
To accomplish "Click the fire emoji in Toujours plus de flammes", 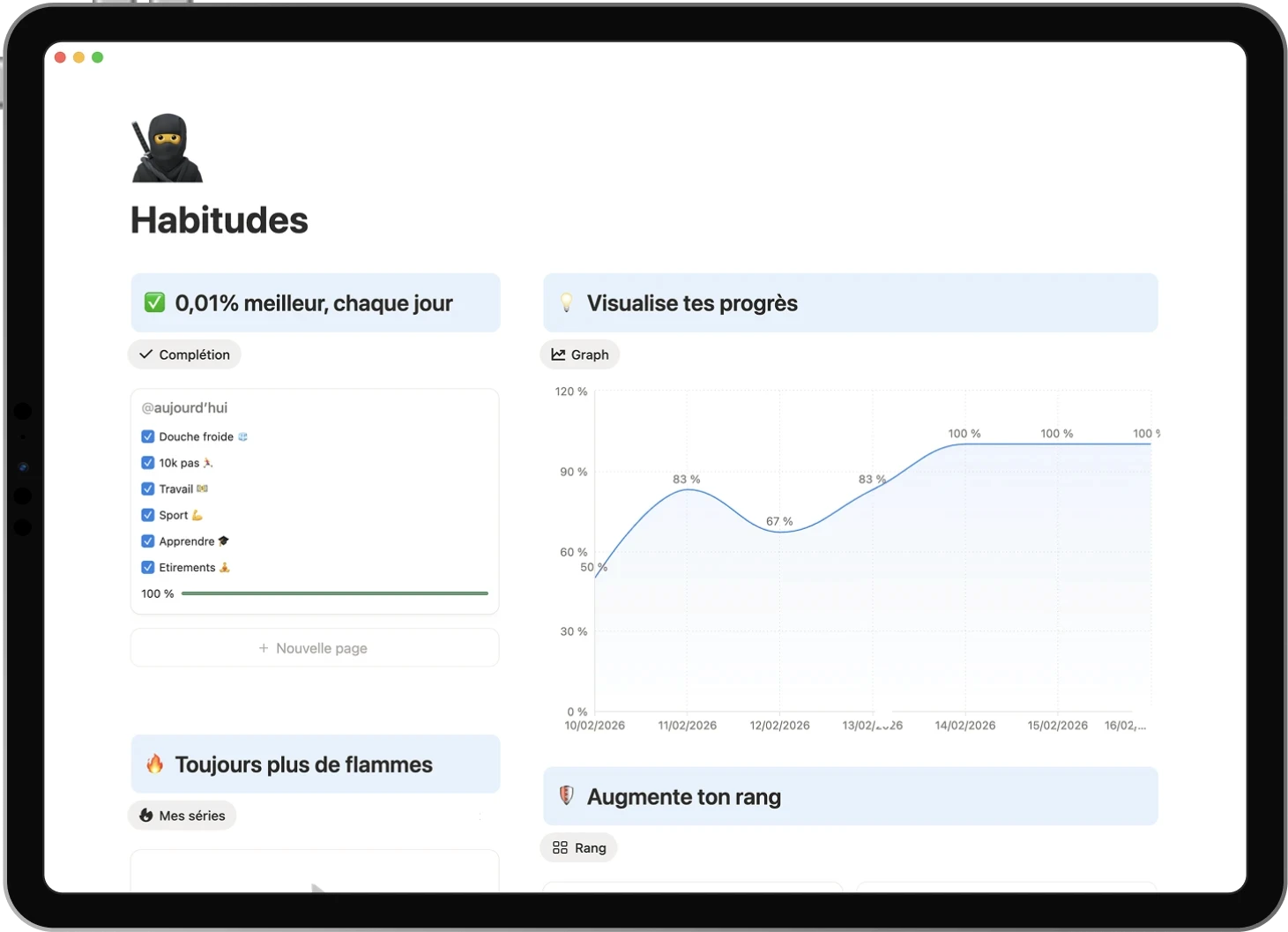I will tap(156, 764).
